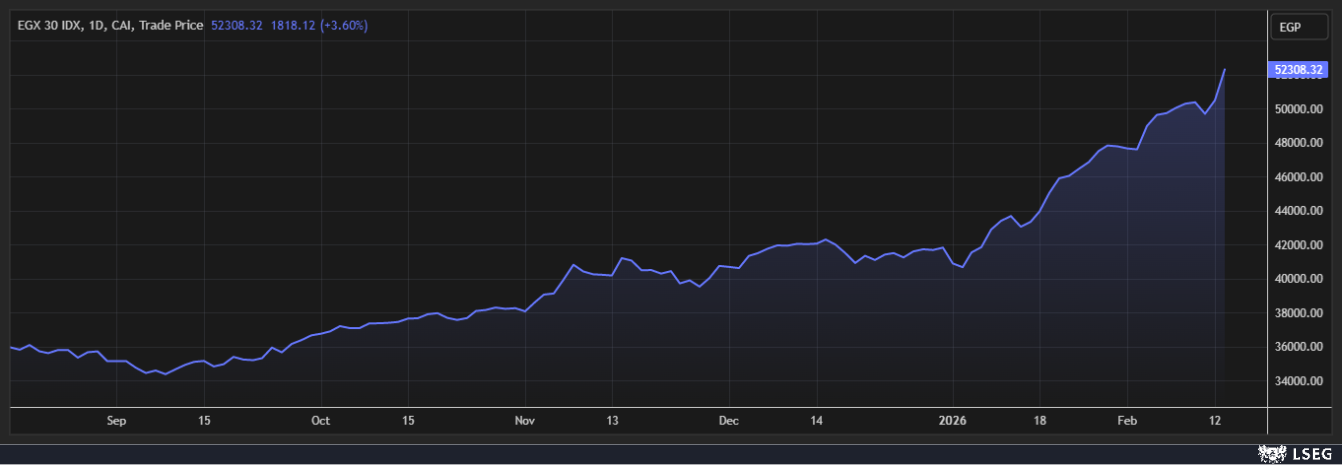Click the 34000.00 price axis label
Screen dimensions: 1342x465
point(1297,381)
